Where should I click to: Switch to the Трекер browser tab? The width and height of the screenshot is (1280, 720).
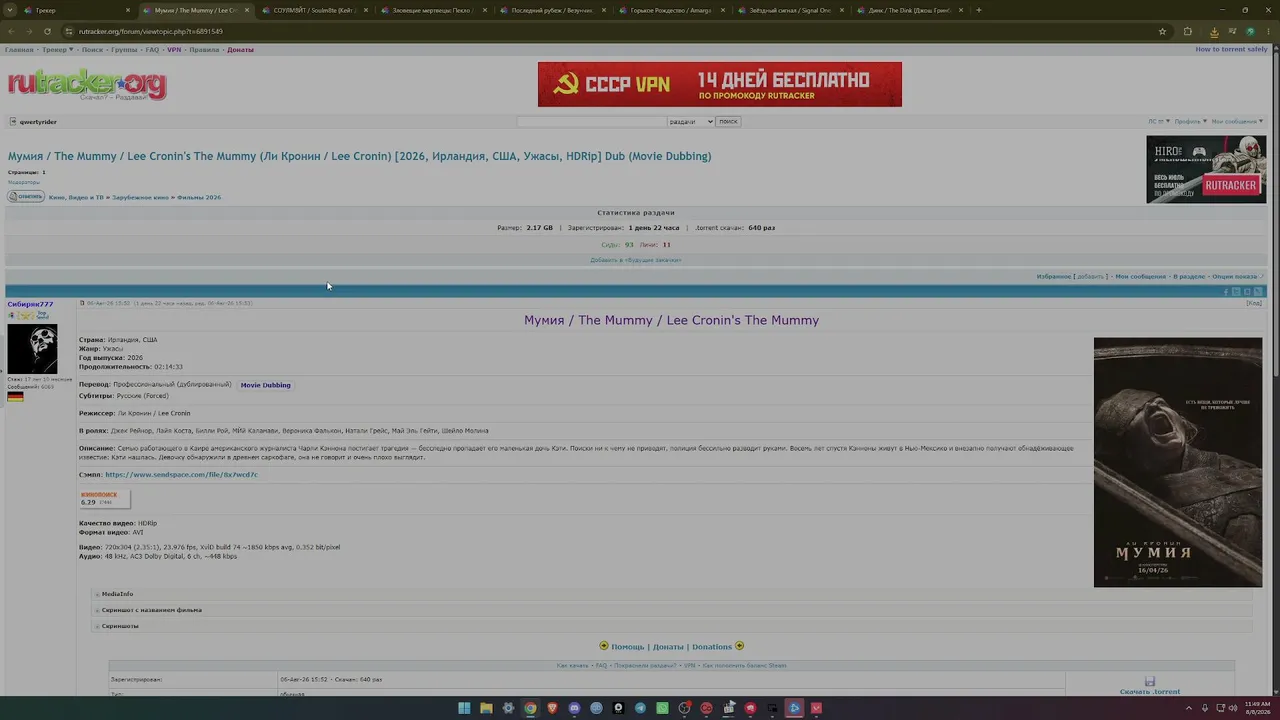[75, 10]
